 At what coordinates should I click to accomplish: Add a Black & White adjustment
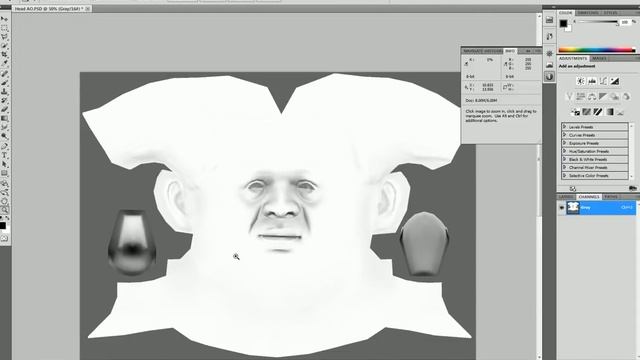point(603,96)
